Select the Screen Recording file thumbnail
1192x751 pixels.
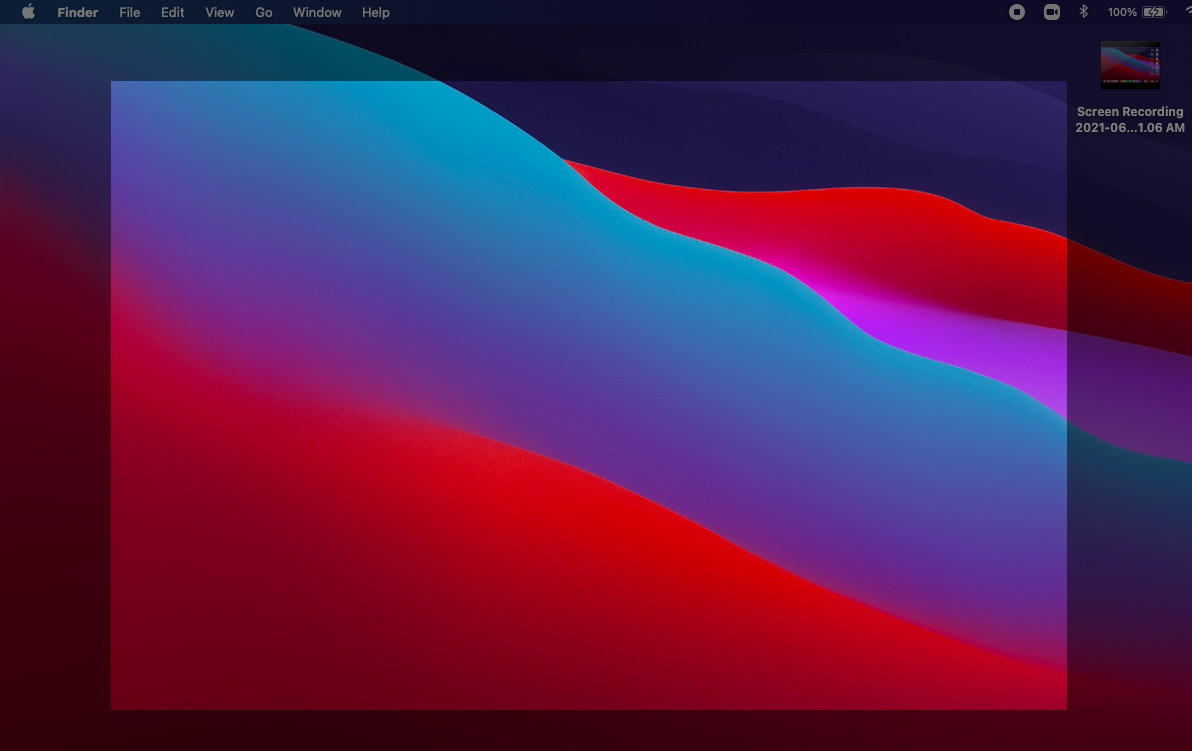click(1130, 65)
